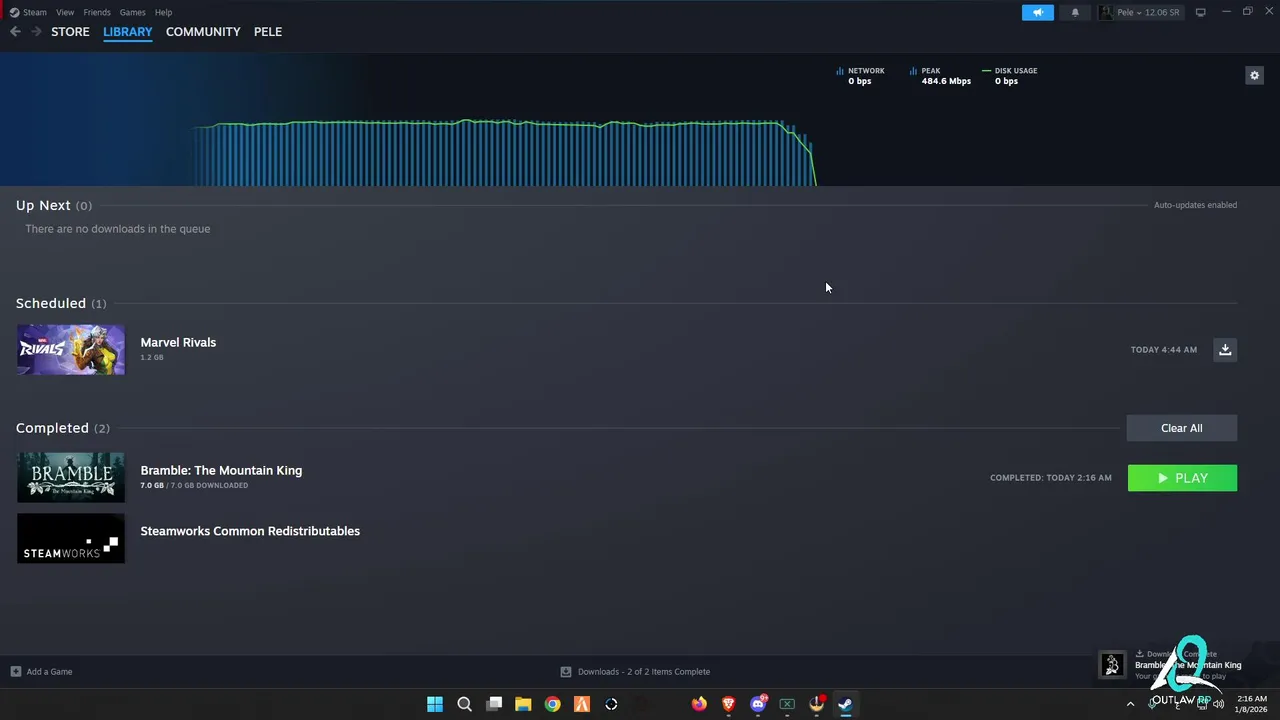The image size is (1280, 720).
Task: Open Firefox from the taskbar
Action: click(x=699, y=704)
